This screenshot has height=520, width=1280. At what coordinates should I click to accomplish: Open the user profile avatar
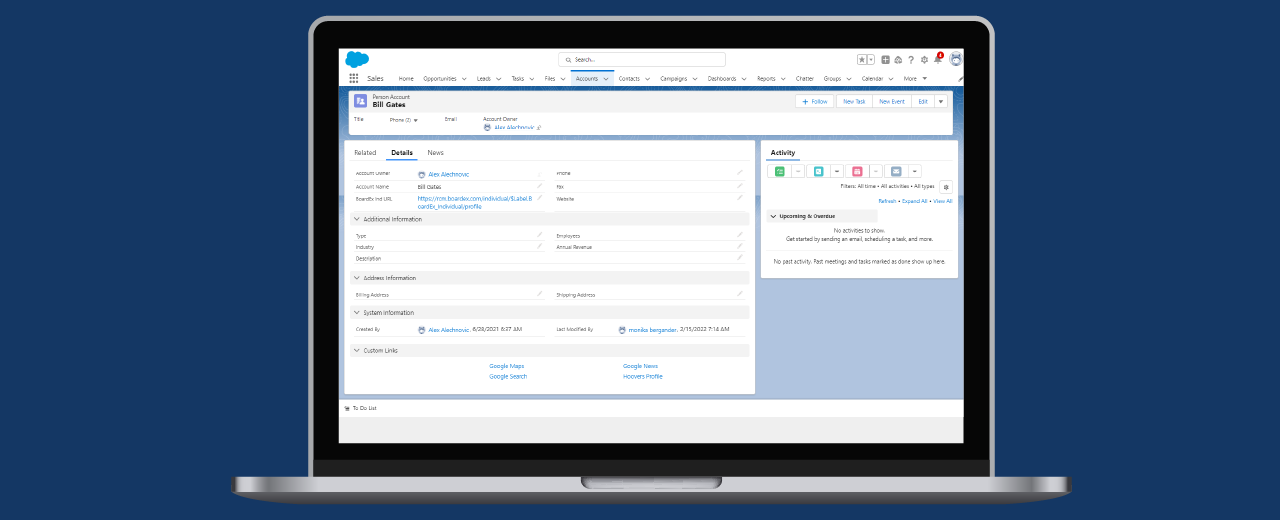click(x=956, y=59)
